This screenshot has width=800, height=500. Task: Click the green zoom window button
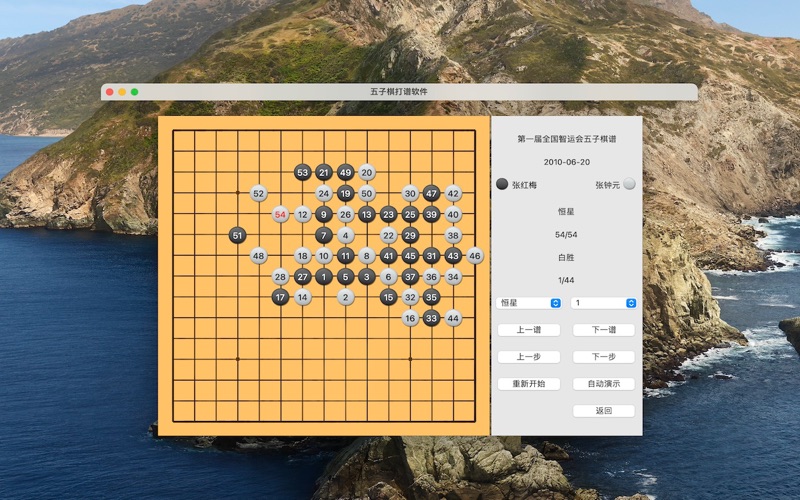pyautogui.click(x=135, y=92)
